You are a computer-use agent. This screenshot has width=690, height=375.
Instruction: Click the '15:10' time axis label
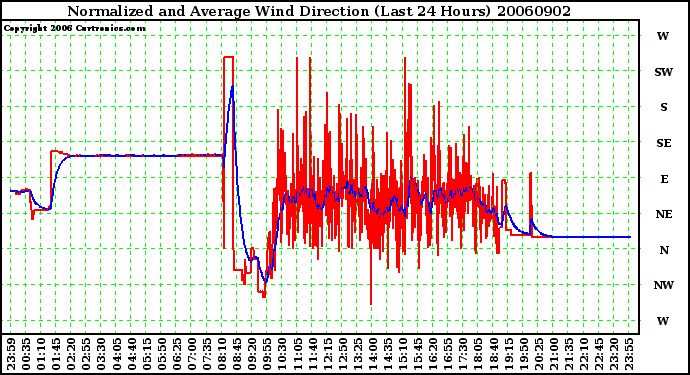(403, 354)
